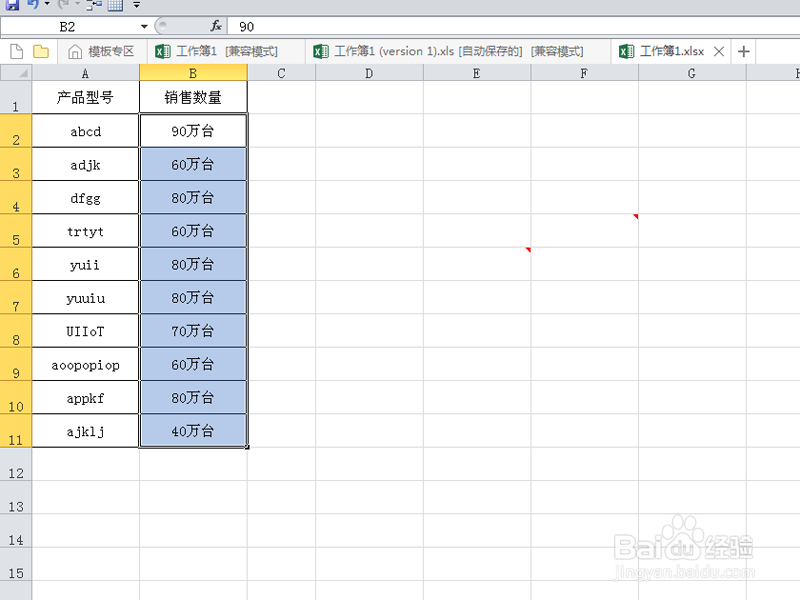Select the 70万台 cell
This screenshot has height=600, width=800.
click(193, 331)
